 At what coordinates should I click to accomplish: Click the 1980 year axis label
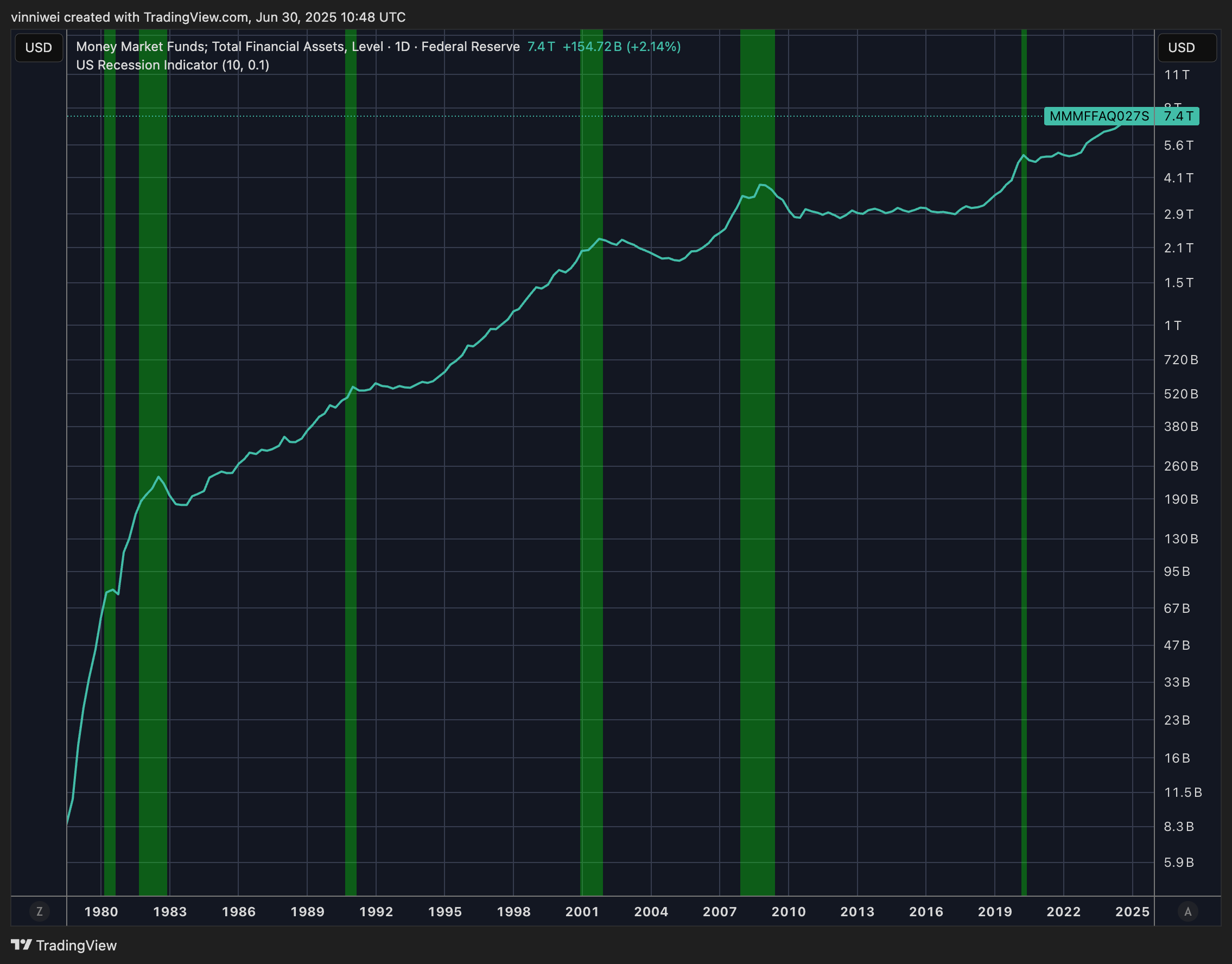click(101, 911)
